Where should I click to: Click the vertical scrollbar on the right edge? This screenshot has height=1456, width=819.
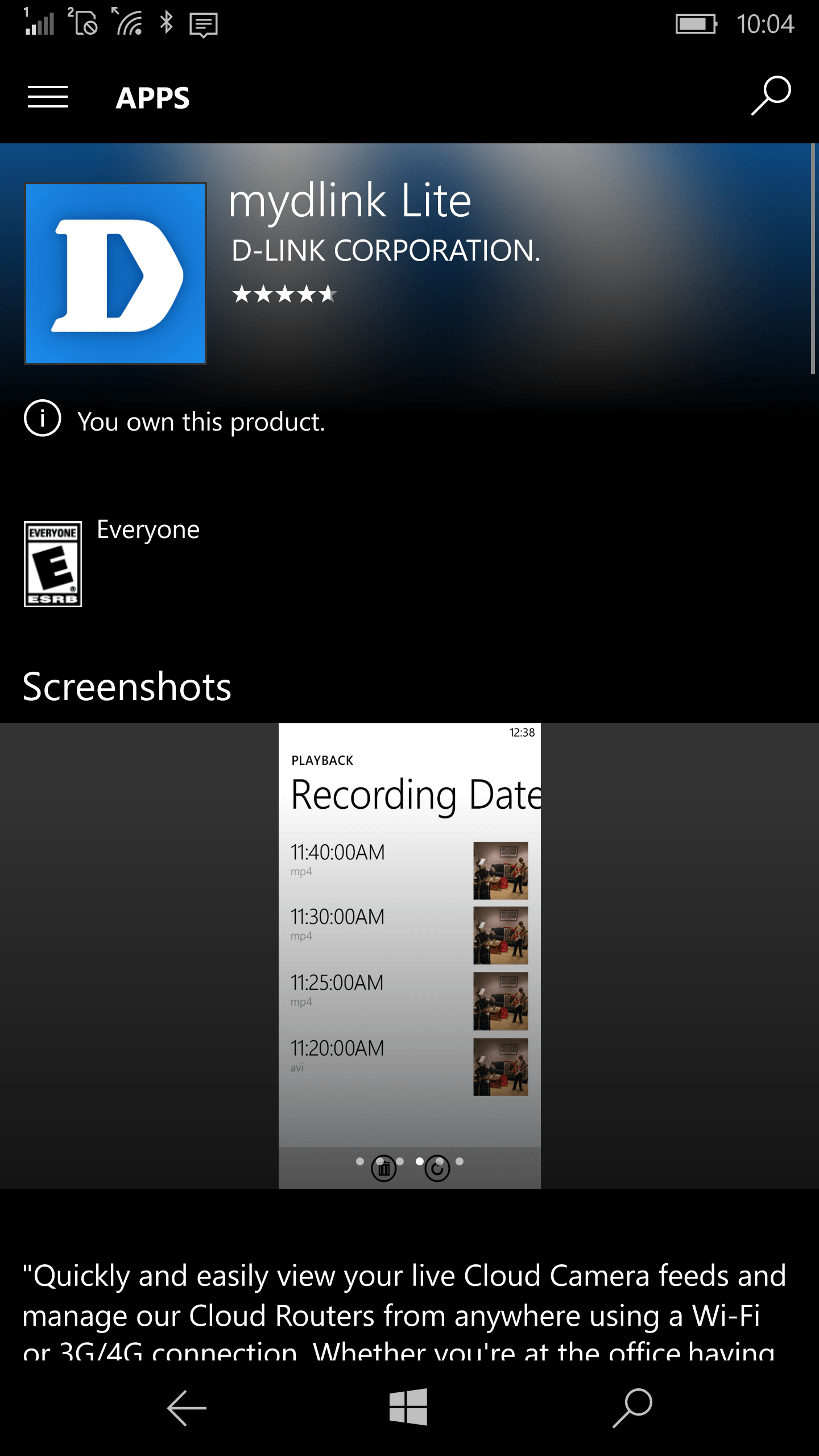(x=813, y=259)
